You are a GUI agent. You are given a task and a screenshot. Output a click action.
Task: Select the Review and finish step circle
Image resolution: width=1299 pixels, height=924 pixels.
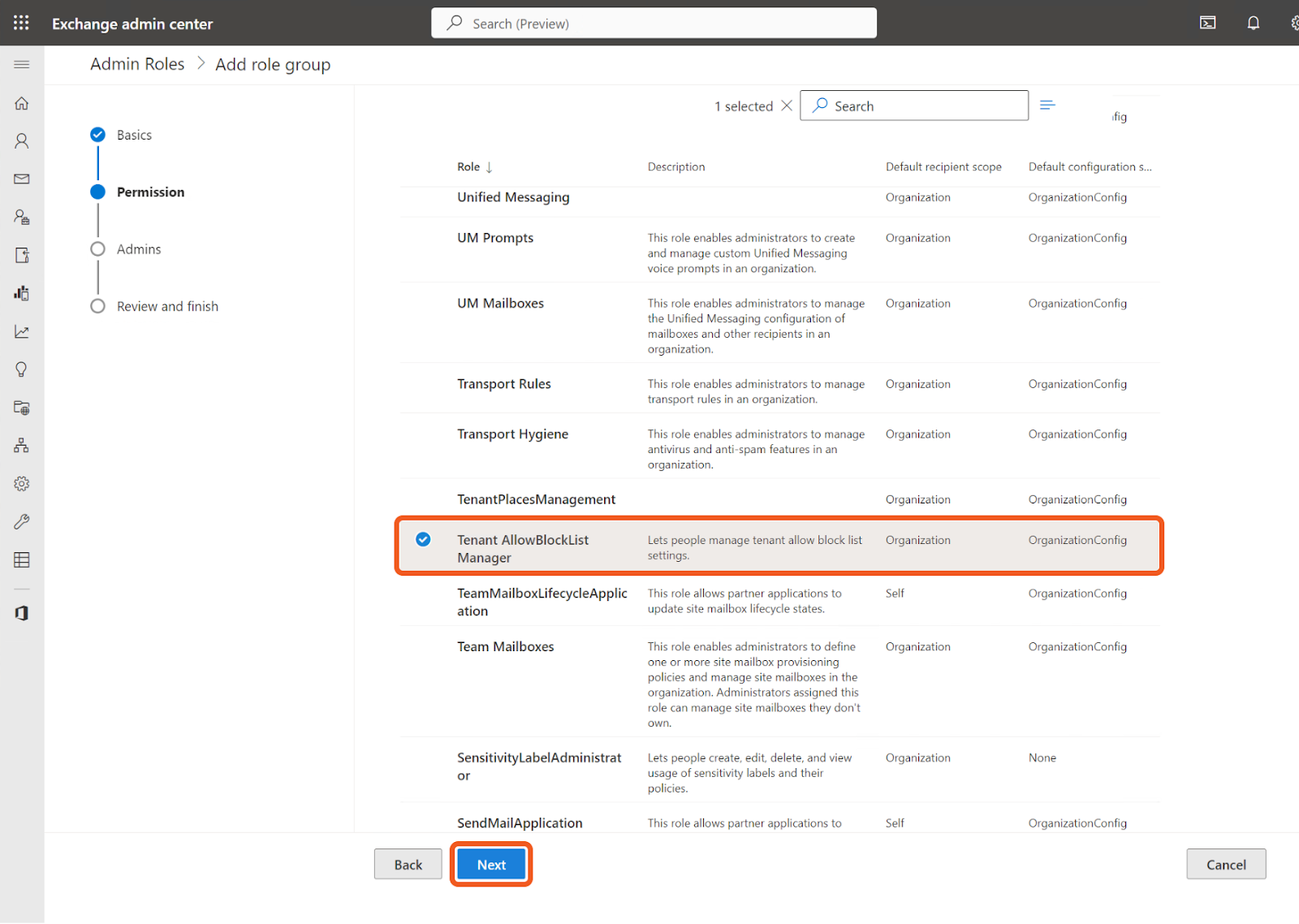pyautogui.click(x=97, y=306)
